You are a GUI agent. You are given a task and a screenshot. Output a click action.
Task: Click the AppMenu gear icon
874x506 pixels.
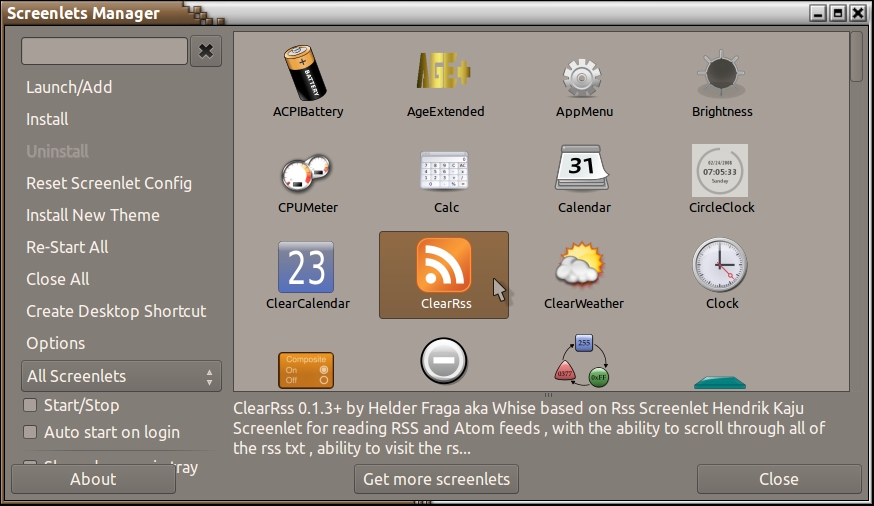(x=584, y=75)
